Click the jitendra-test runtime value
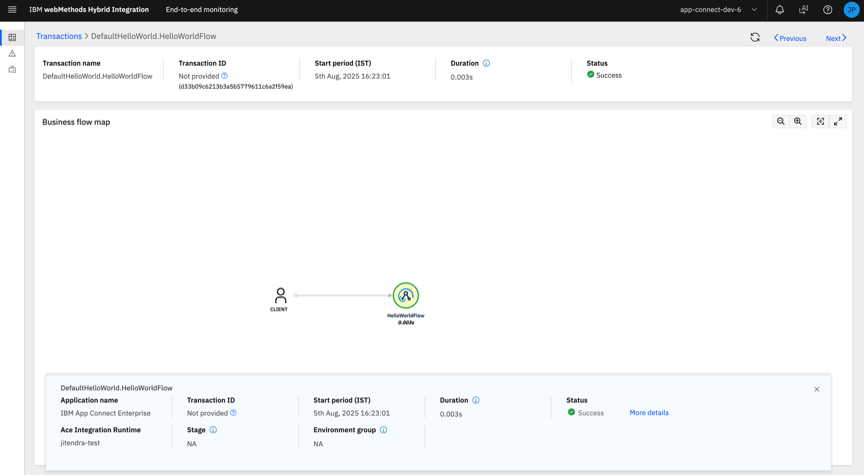864x476 pixels. coord(80,443)
